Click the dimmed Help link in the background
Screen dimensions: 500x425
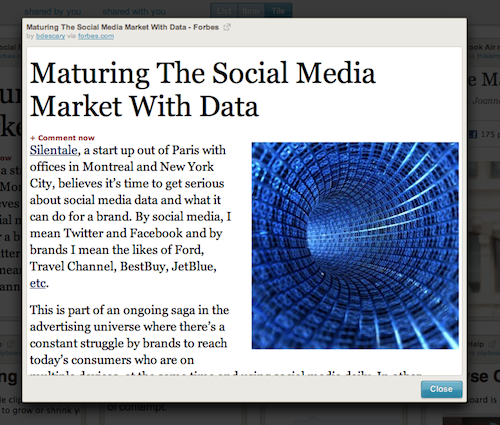tap(476, 344)
